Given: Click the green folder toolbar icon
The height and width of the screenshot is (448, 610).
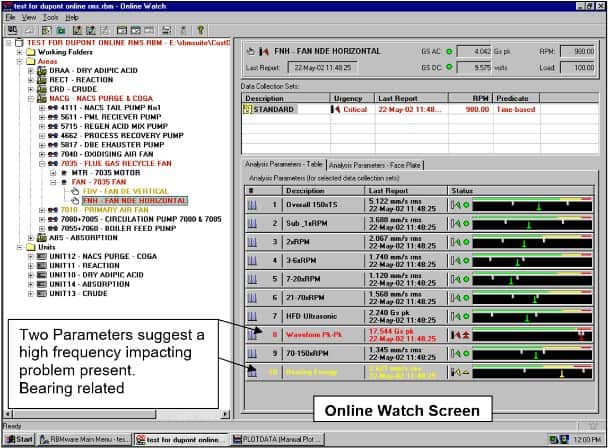Looking at the screenshot, I should coord(61,30).
